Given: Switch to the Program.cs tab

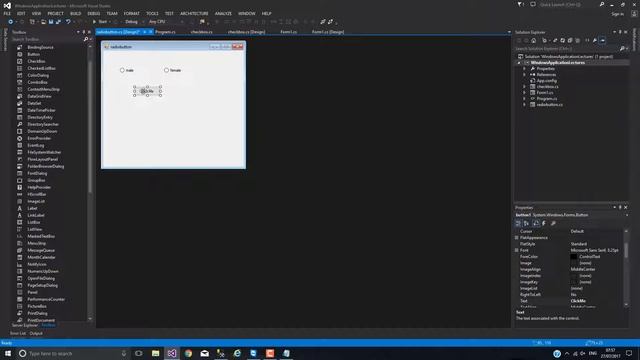Looking at the screenshot, I should tap(165, 32).
